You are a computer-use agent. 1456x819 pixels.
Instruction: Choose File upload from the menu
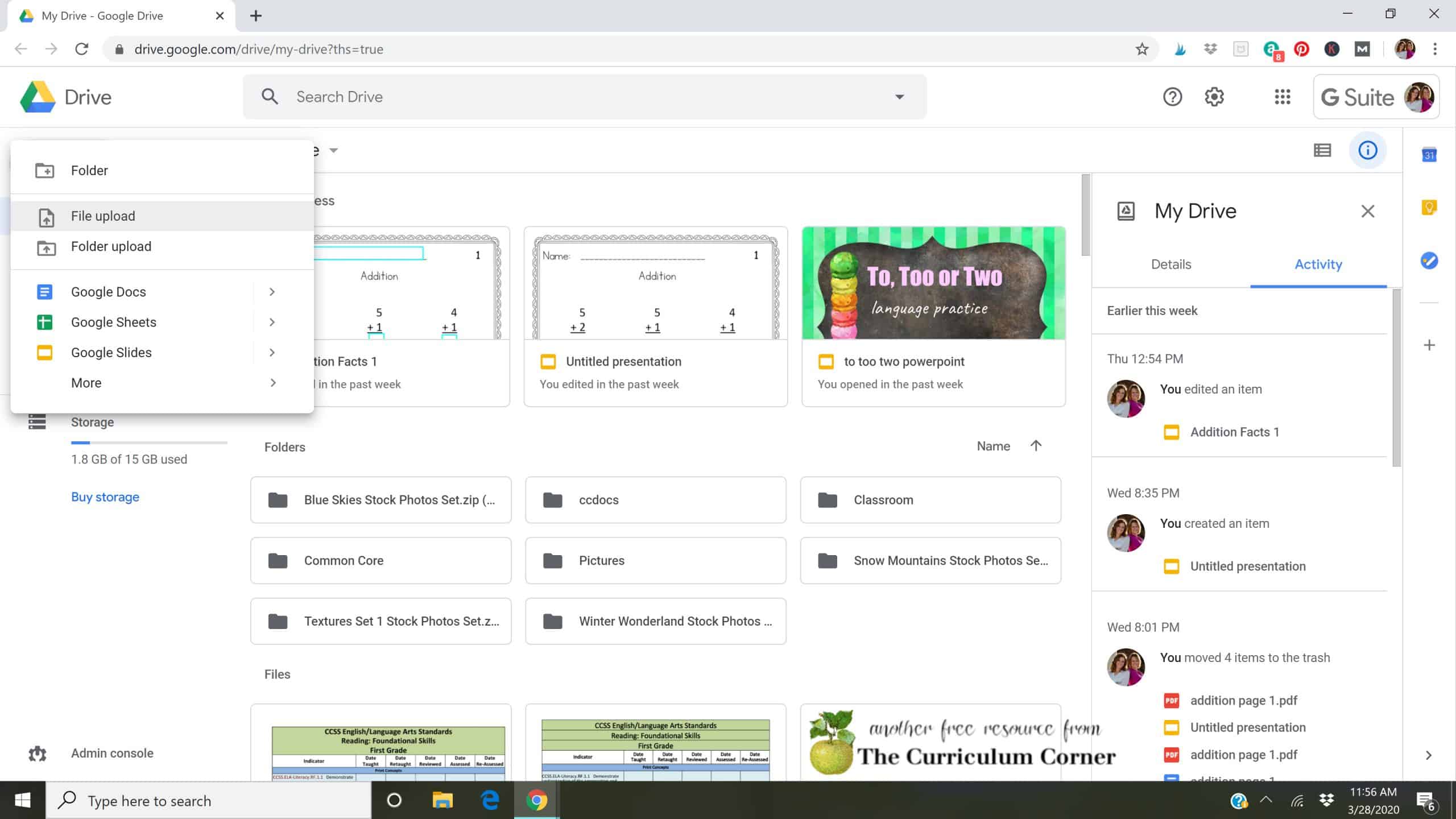[103, 216]
